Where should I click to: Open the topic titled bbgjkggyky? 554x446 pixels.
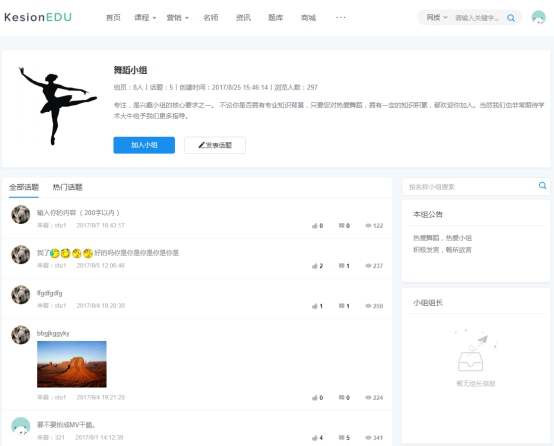point(53,333)
